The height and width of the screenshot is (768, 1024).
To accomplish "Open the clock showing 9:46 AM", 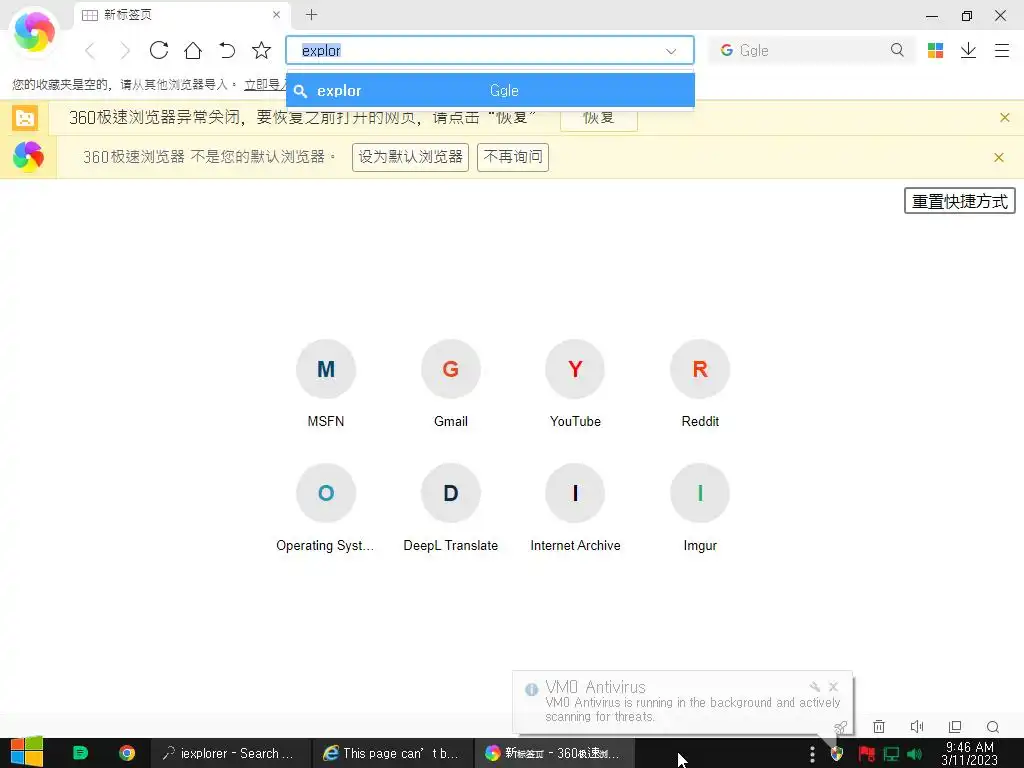I will pyautogui.click(x=969, y=753).
